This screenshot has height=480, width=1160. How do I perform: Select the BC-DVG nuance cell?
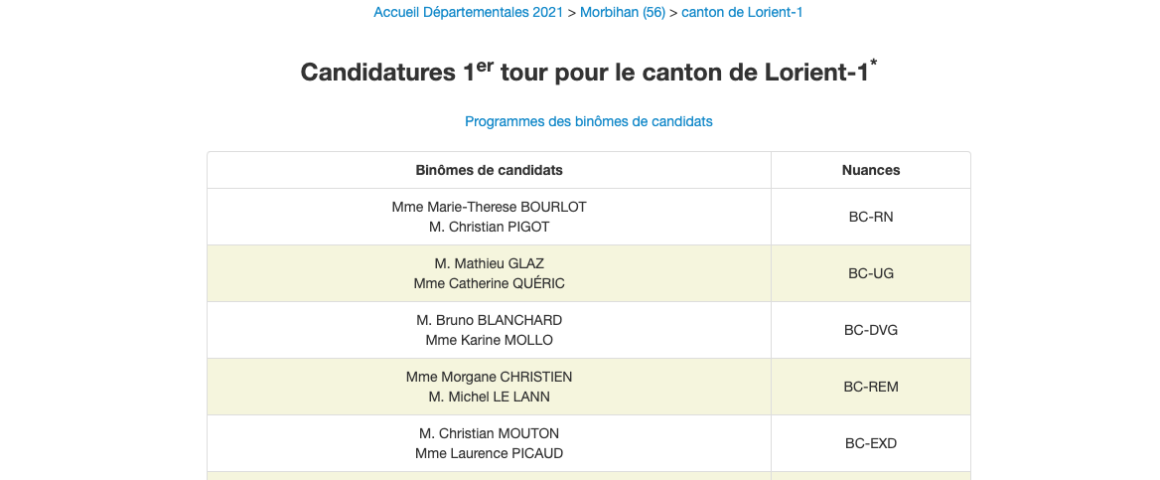coord(870,330)
